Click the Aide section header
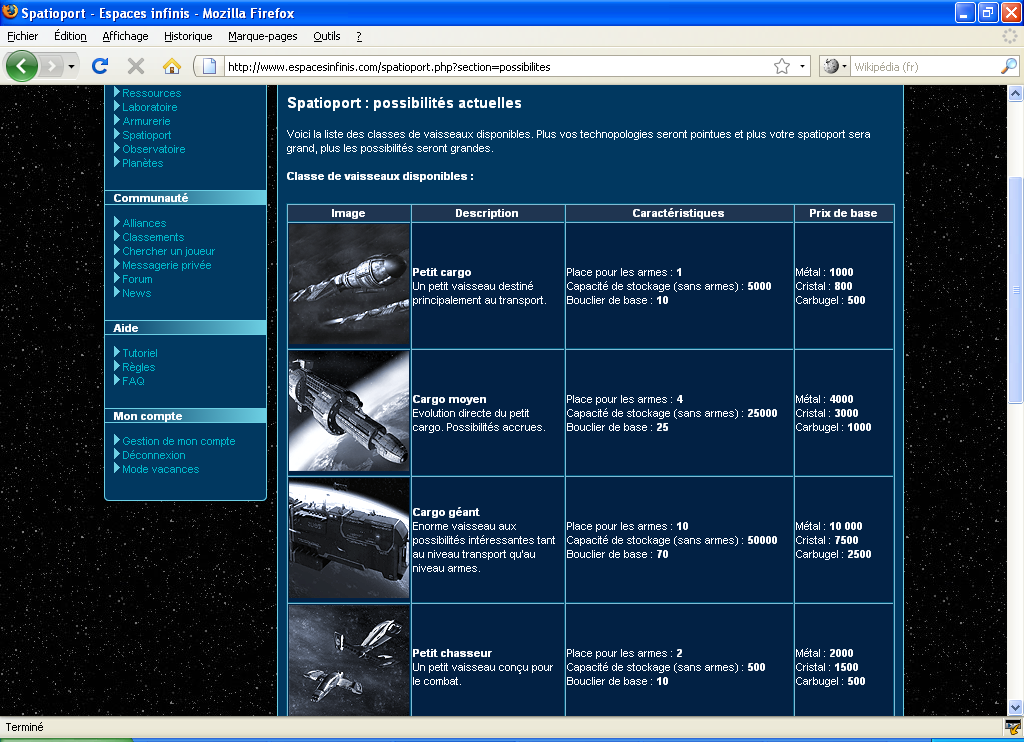Viewport: 1024px width, 742px height. click(x=185, y=328)
